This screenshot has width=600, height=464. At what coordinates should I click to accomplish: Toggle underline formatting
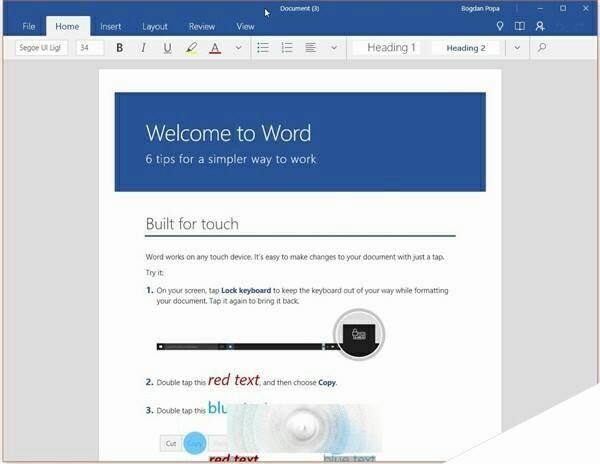click(167, 47)
